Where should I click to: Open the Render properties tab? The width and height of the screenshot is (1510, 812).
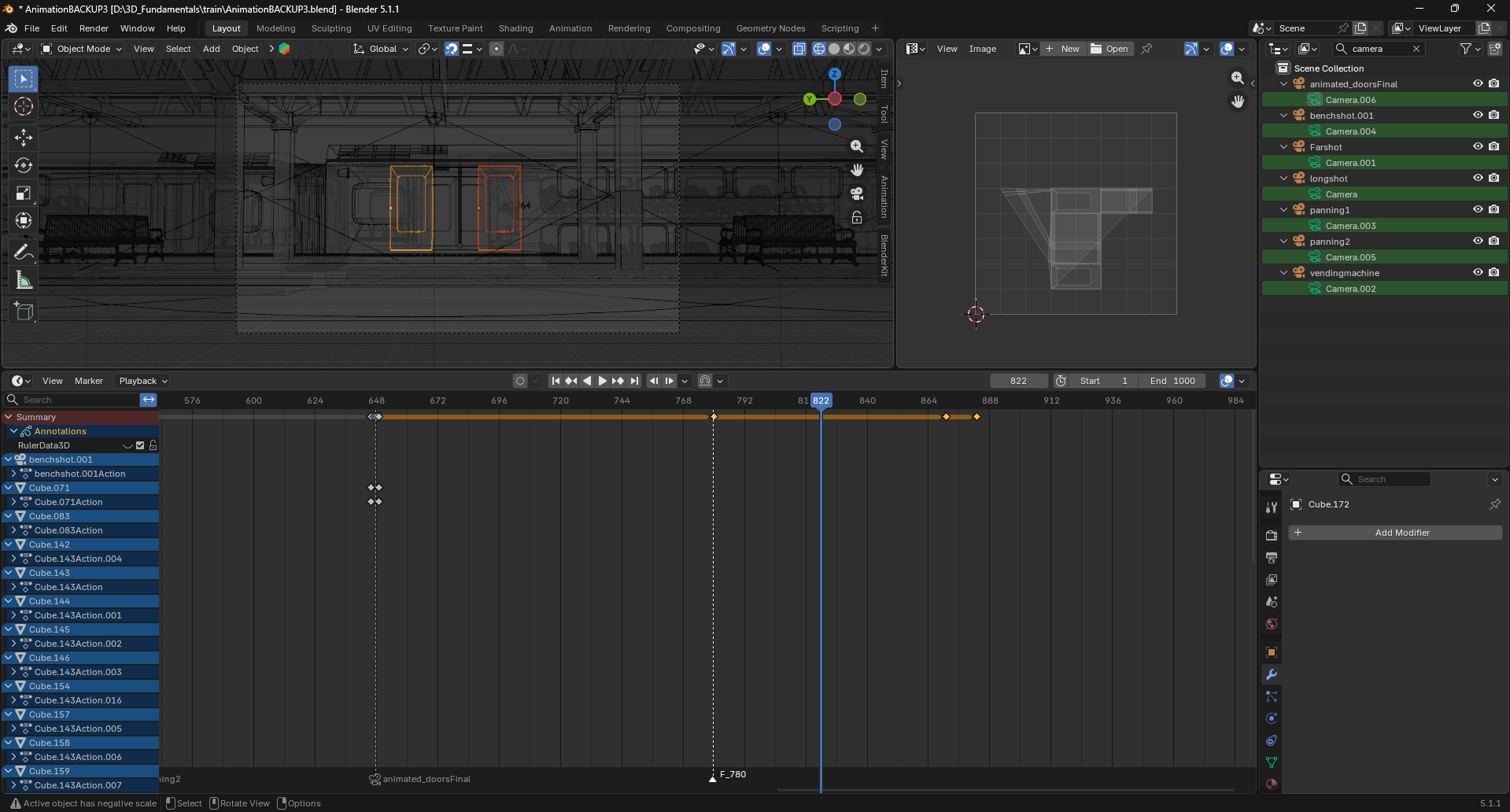coord(1272,535)
